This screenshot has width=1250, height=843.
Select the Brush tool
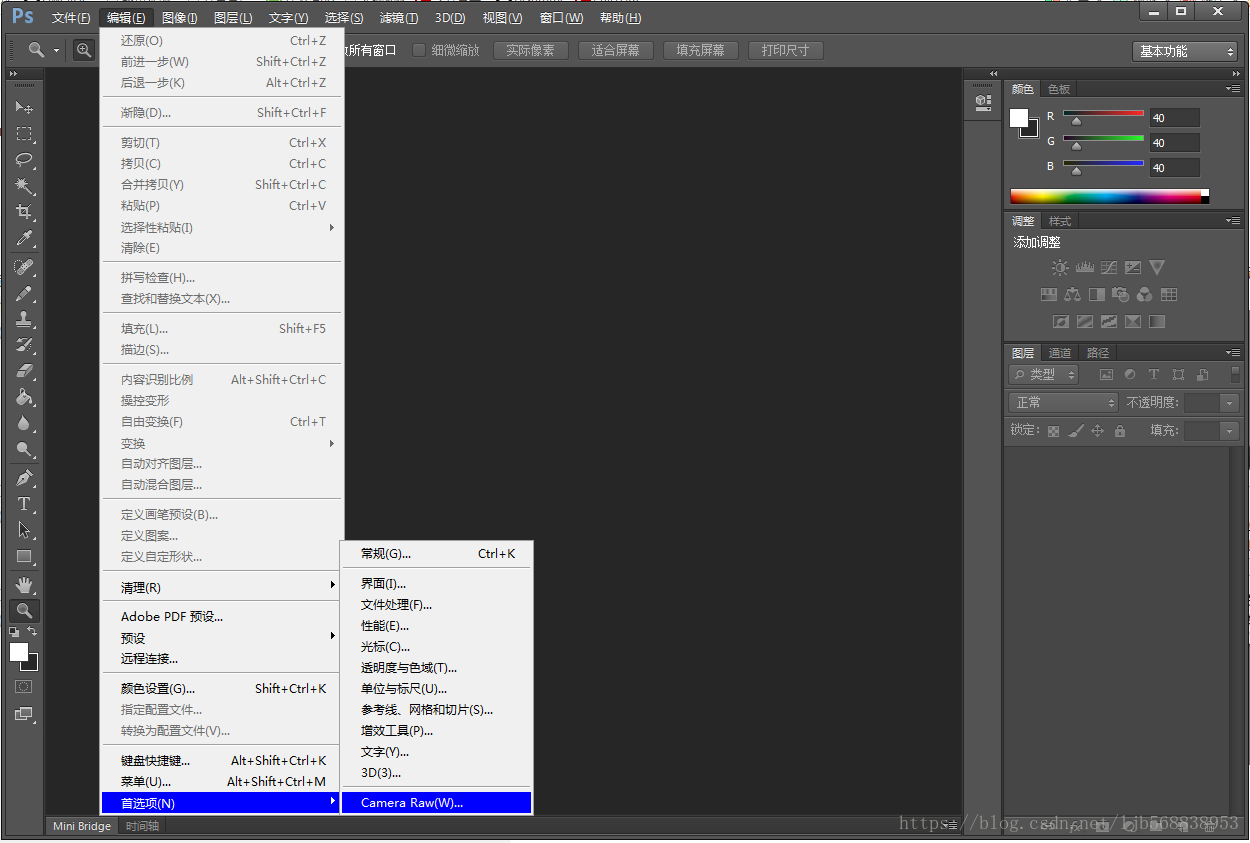[24, 293]
